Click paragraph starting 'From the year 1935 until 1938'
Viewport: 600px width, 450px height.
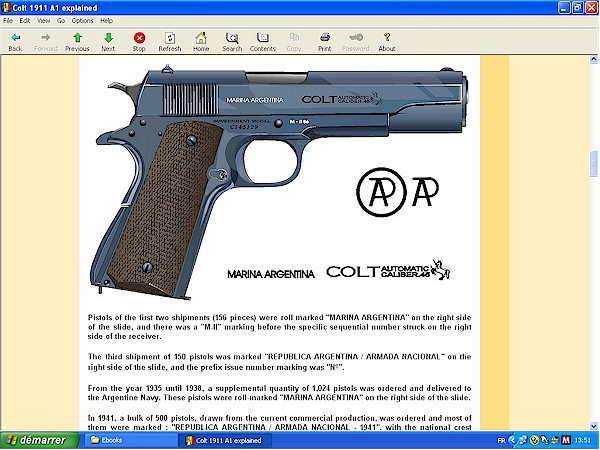pos(280,393)
